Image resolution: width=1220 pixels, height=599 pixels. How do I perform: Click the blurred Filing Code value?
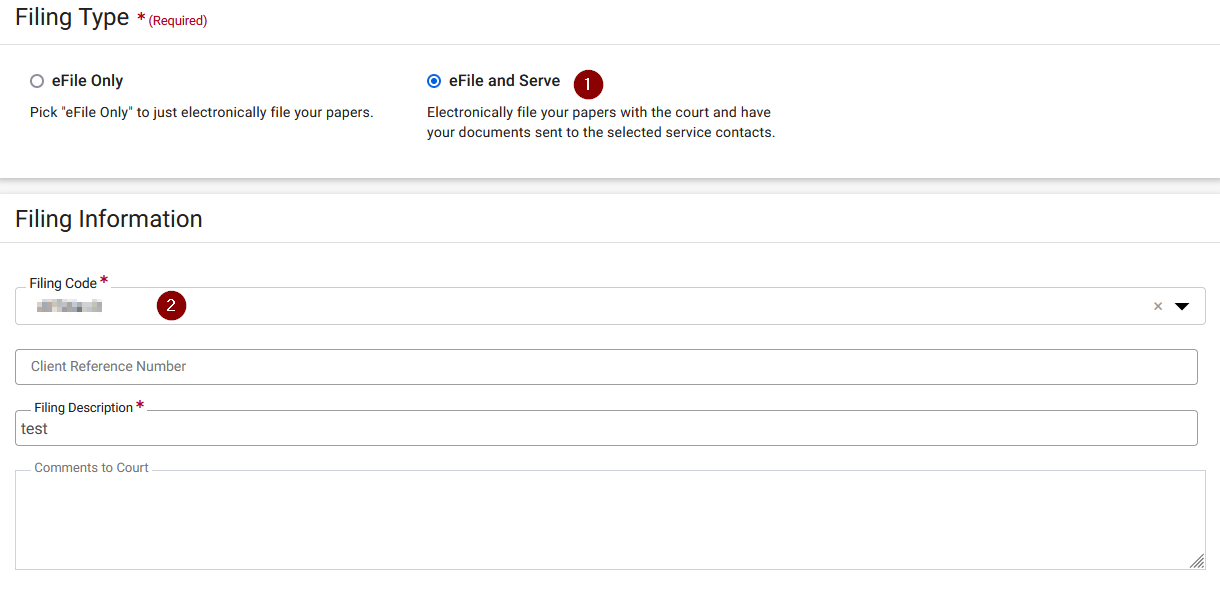(70, 306)
